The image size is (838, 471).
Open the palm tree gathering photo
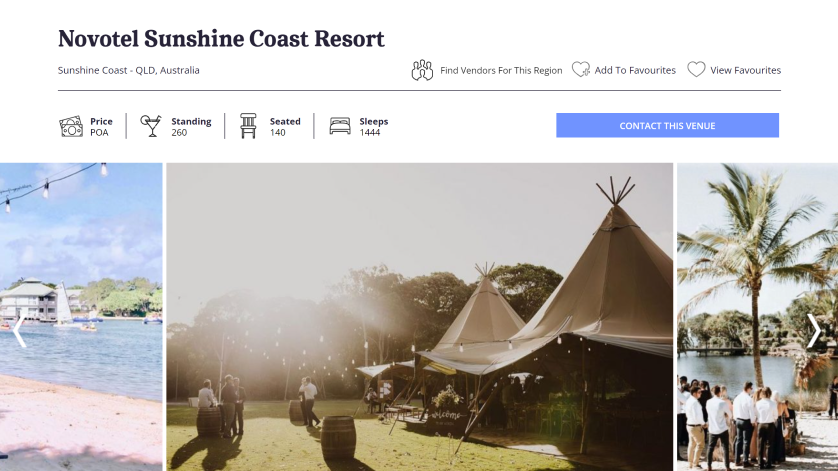click(757, 317)
